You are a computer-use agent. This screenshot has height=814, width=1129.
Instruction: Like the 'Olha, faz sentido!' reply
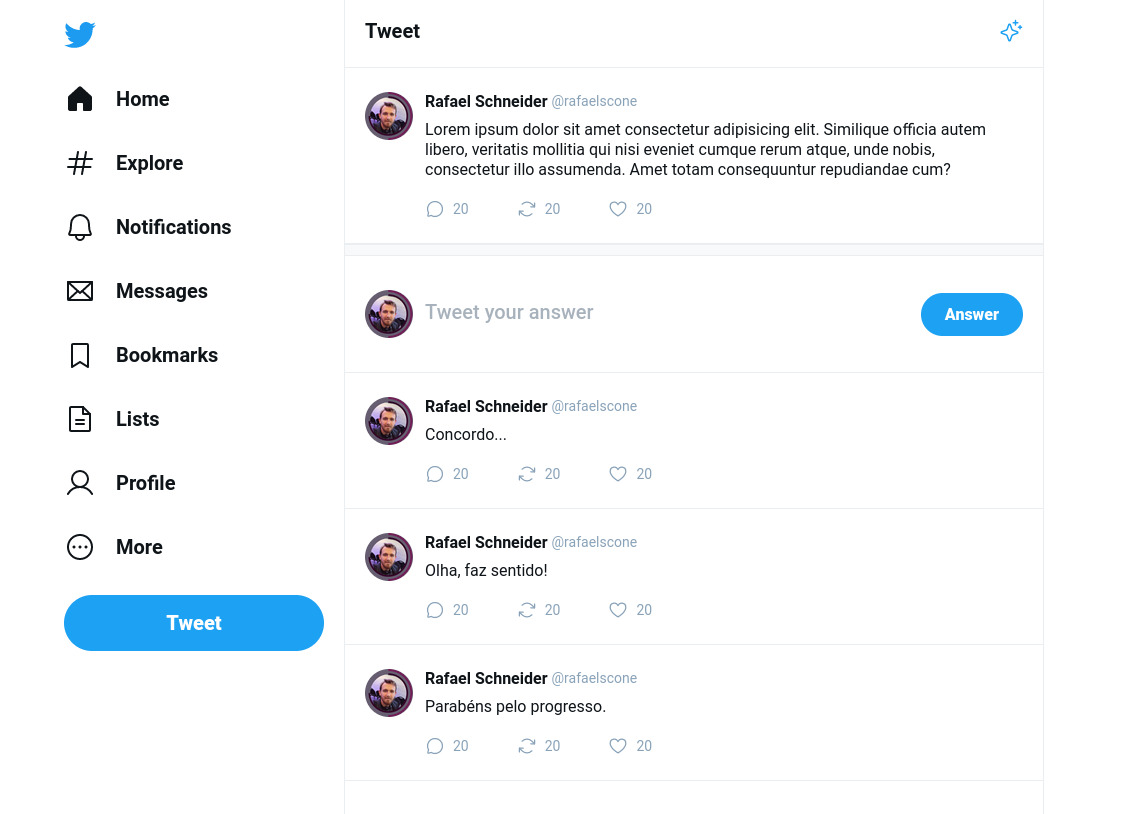point(618,610)
